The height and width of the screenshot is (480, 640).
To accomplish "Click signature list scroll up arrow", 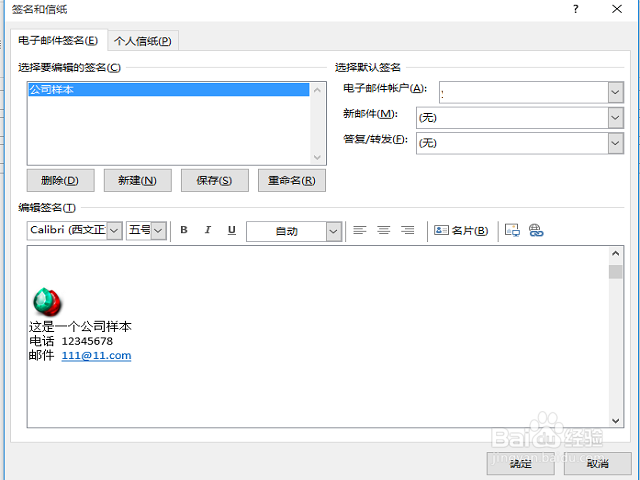I will 317,90.
